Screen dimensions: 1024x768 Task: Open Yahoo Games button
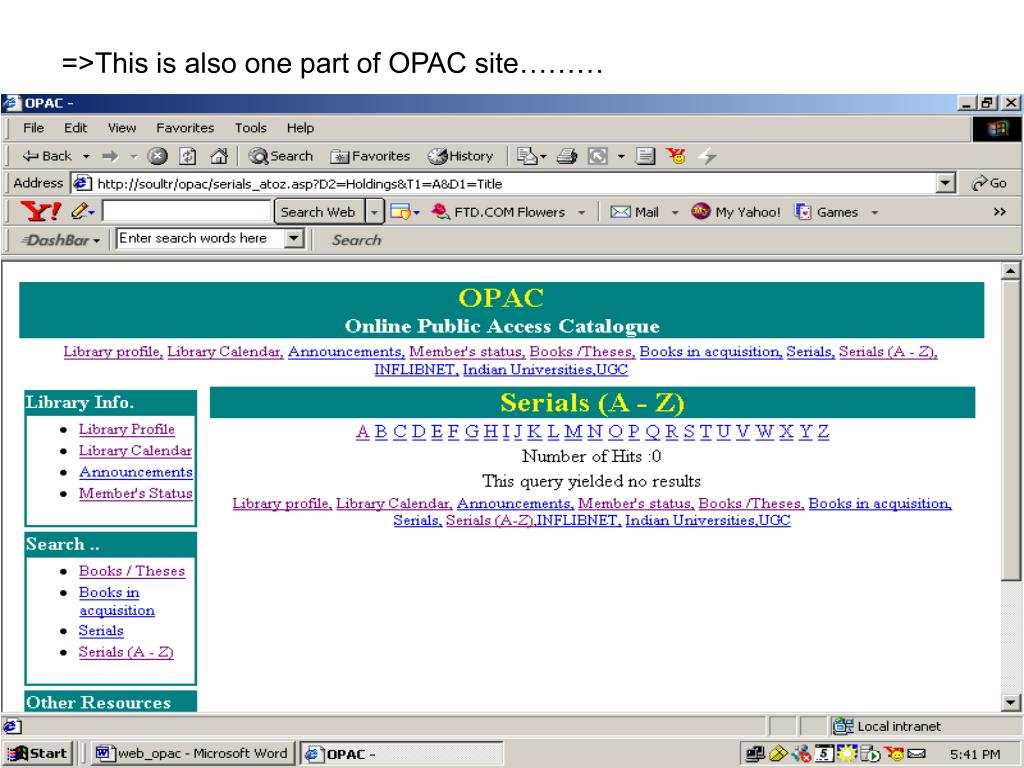pyautogui.click(x=826, y=212)
